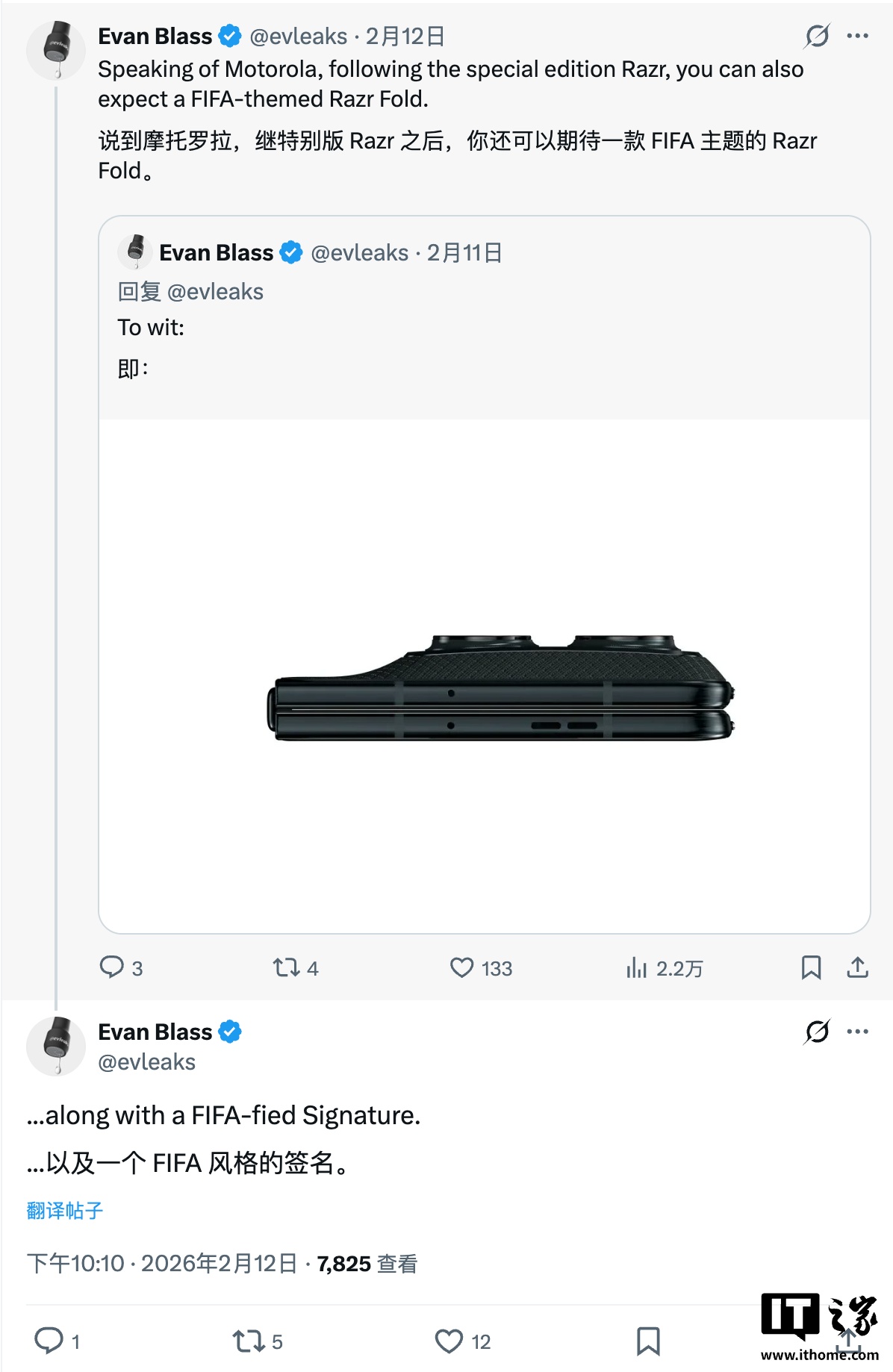Repost the Signature post with 5 reposts
The width and height of the screenshot is (893, 1372).
247,1341
